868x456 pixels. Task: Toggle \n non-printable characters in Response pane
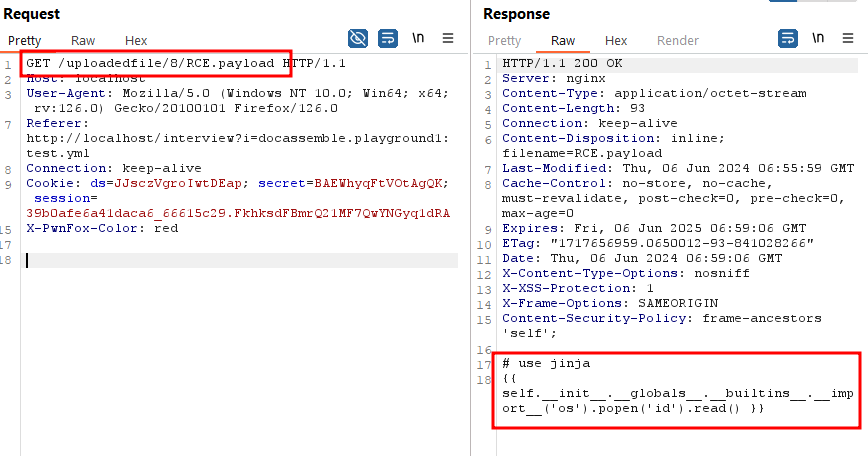tap(818, 38)
